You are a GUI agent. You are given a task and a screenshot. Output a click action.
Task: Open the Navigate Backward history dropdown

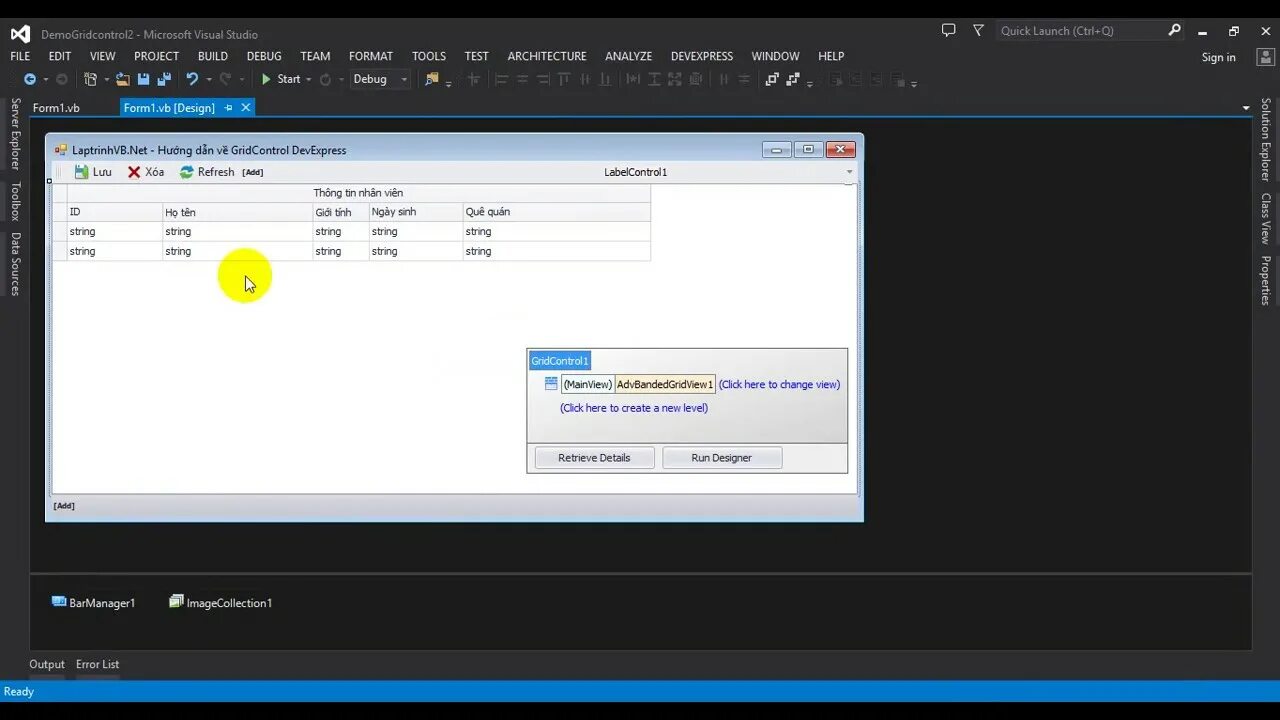[45, 80]
